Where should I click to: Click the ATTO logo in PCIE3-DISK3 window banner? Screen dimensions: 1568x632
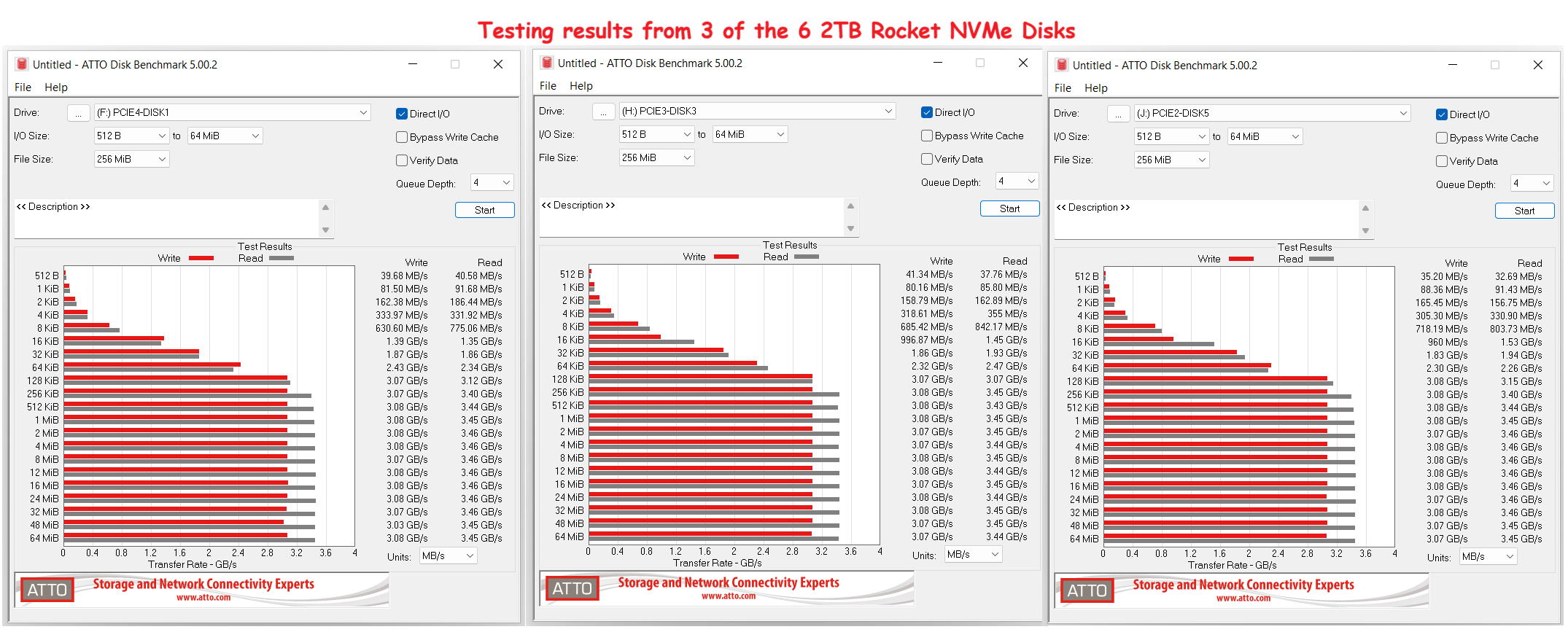click(573, 588)
